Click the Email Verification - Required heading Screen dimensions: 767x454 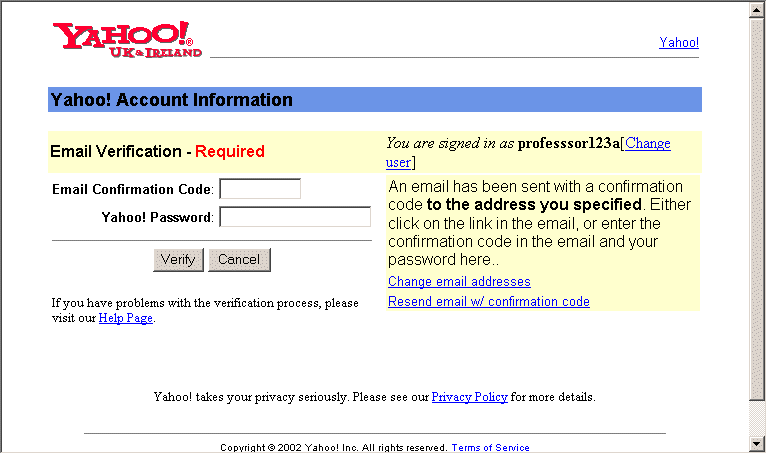(x=158, y=152)
